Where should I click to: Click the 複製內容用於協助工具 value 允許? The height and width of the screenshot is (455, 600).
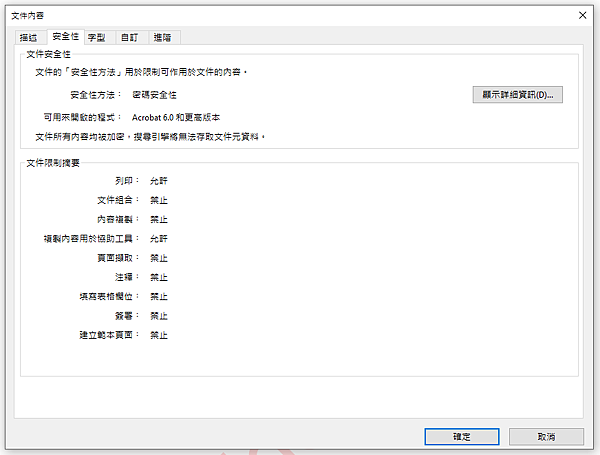click(159, 239)
